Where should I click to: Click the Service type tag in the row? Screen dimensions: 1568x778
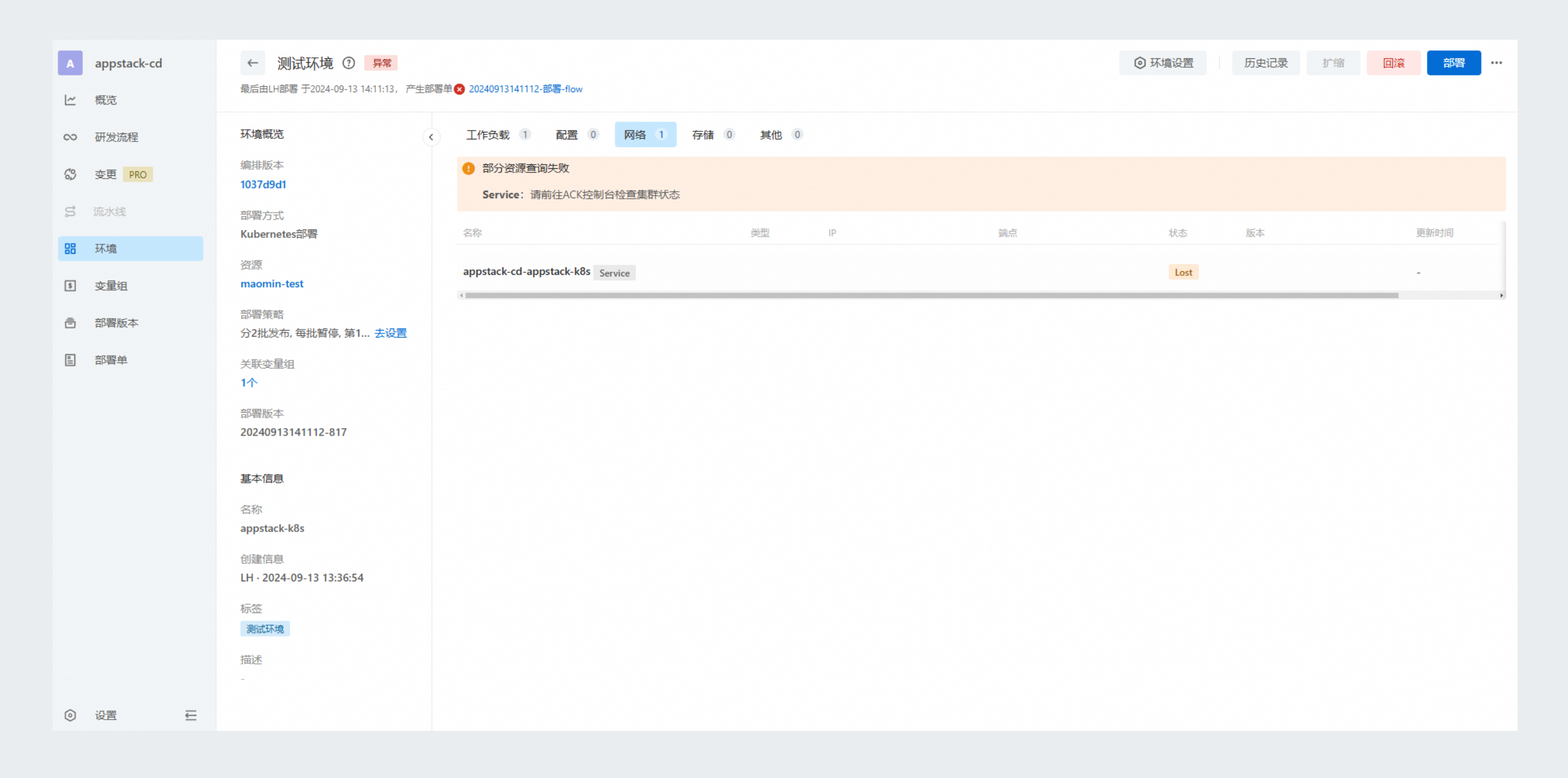click(614, 273)
